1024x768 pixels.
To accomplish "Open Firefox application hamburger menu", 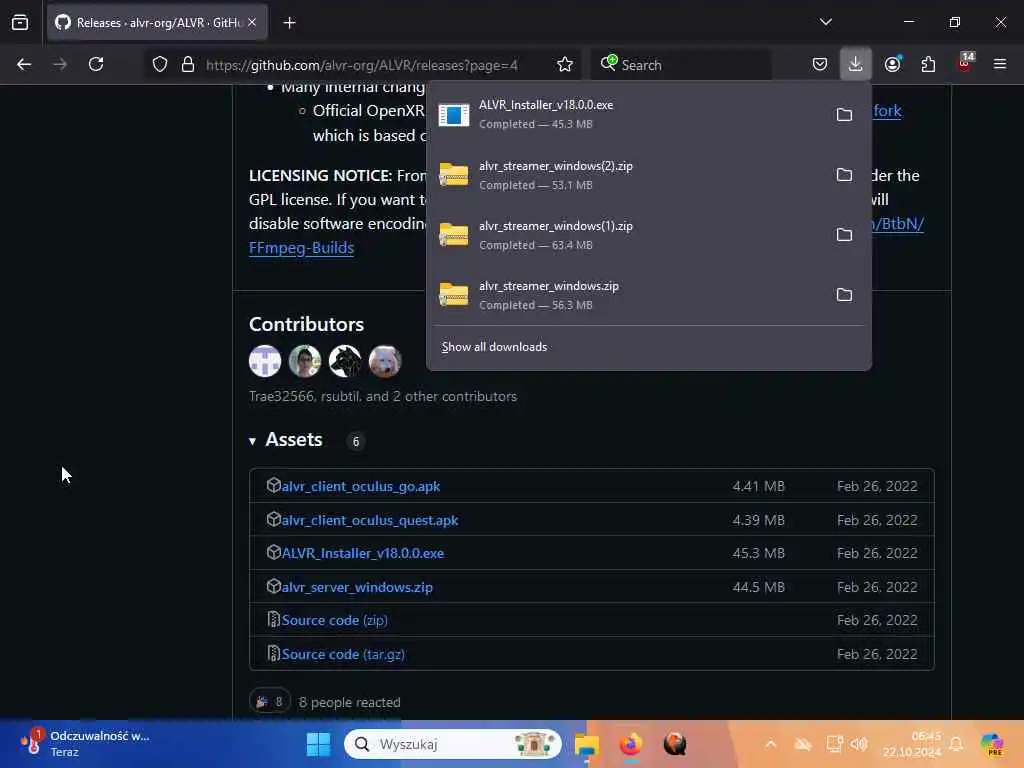I will pos(1000,65).
